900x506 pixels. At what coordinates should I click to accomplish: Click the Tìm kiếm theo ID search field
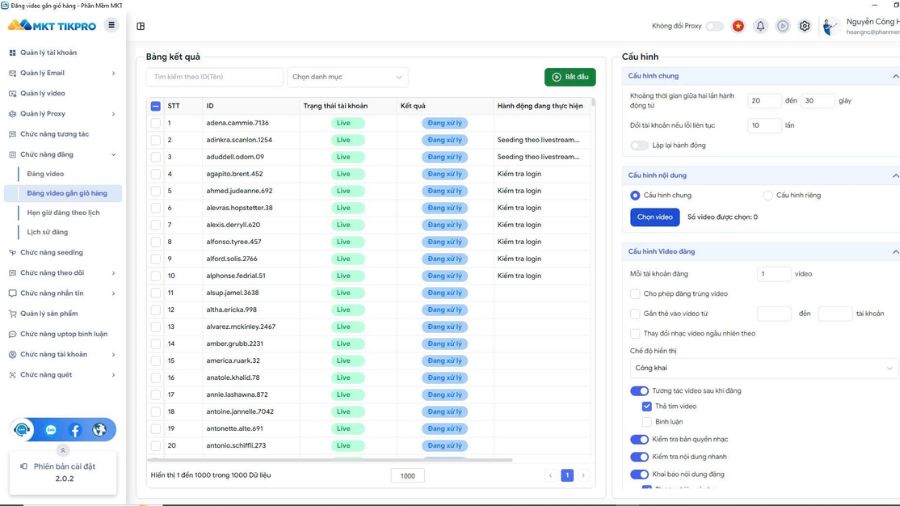coord(214,77)
